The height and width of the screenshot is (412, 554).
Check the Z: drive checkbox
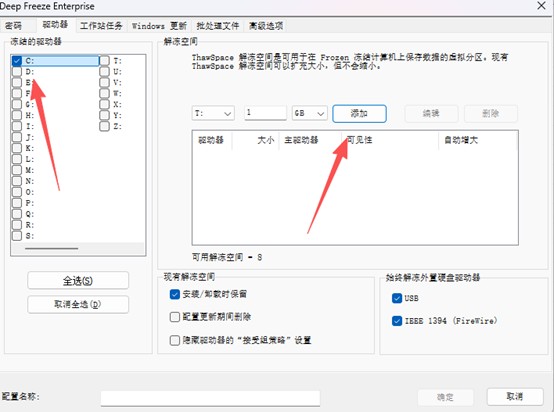coord(105,126)
